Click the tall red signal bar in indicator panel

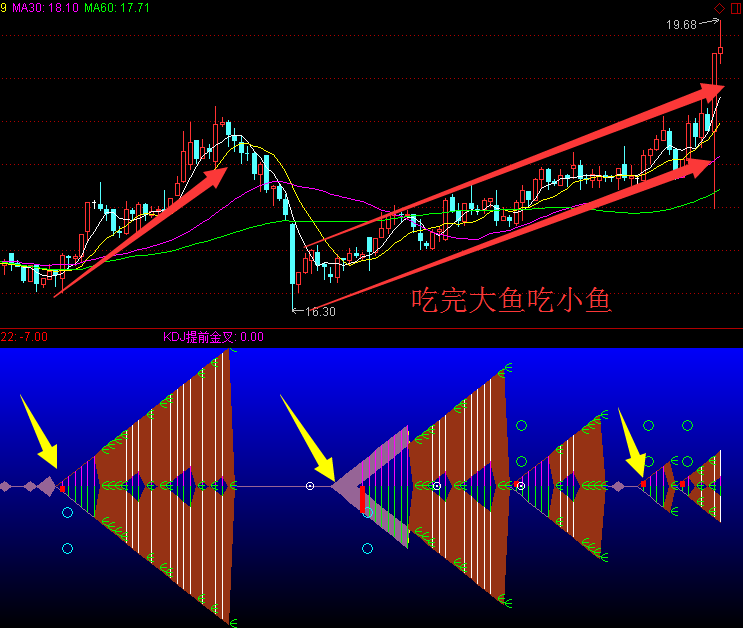[362, 499]
